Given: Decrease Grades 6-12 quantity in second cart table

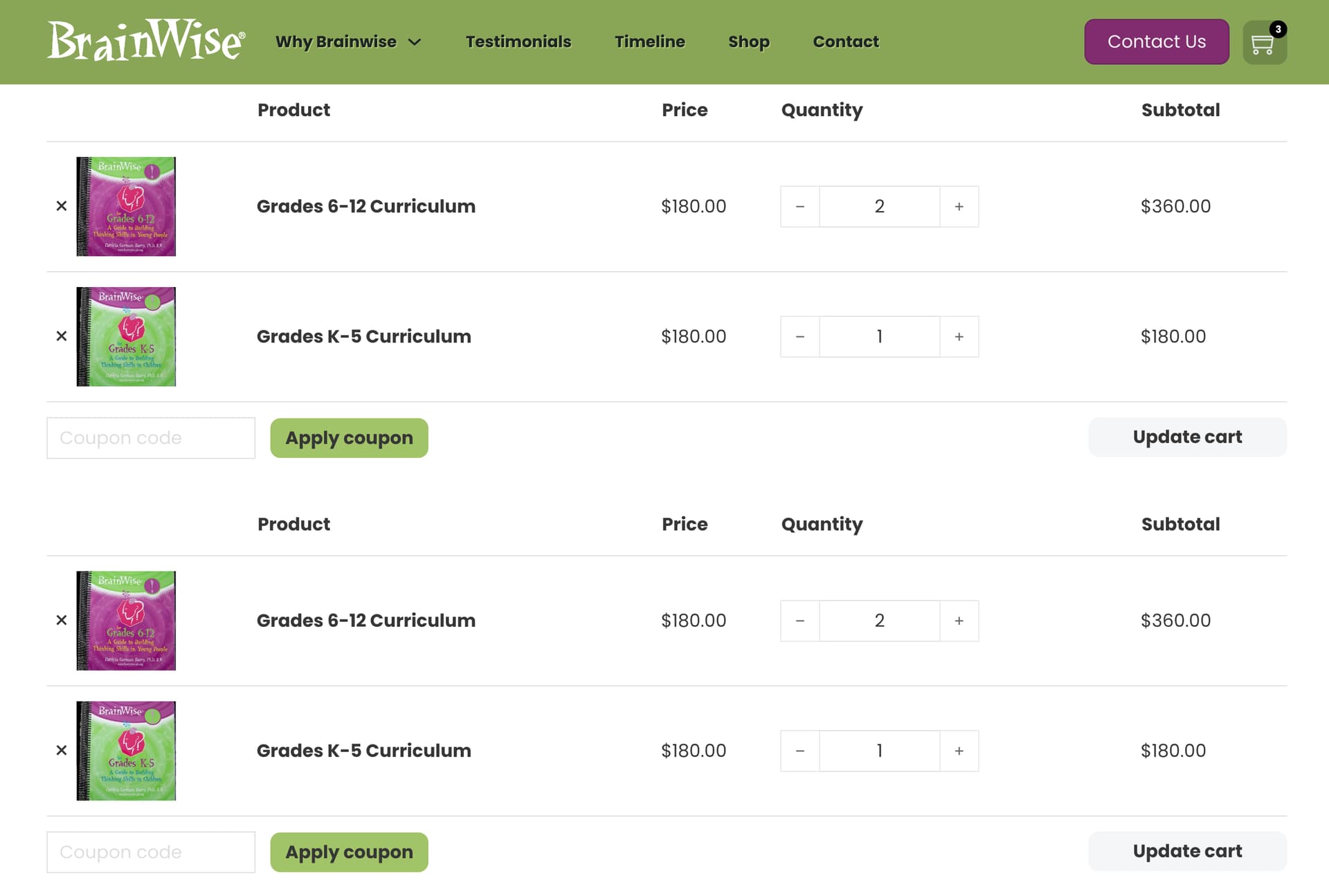Looking at the screenshot, I should coord(800,621).
